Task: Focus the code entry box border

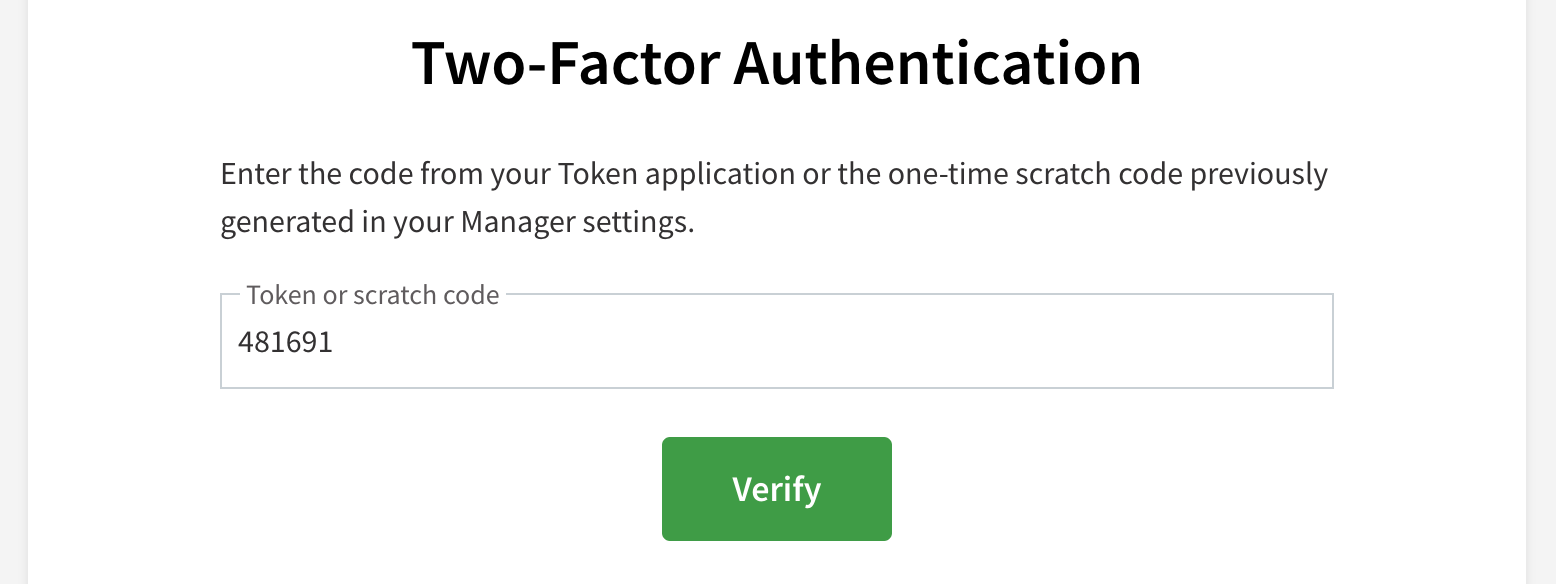Action: coord(776,386)
